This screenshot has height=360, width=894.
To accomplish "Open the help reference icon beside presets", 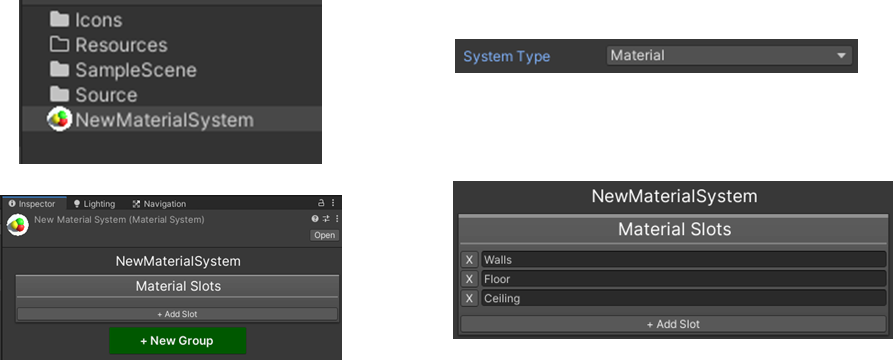I will [315, 219].
